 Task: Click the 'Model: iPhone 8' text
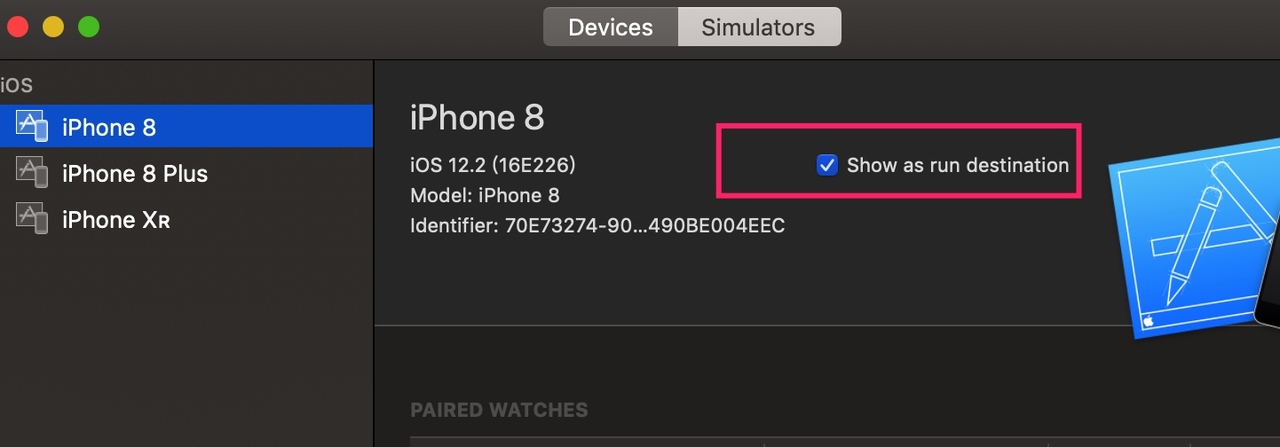pyautogui.click(x=483, y=195)
